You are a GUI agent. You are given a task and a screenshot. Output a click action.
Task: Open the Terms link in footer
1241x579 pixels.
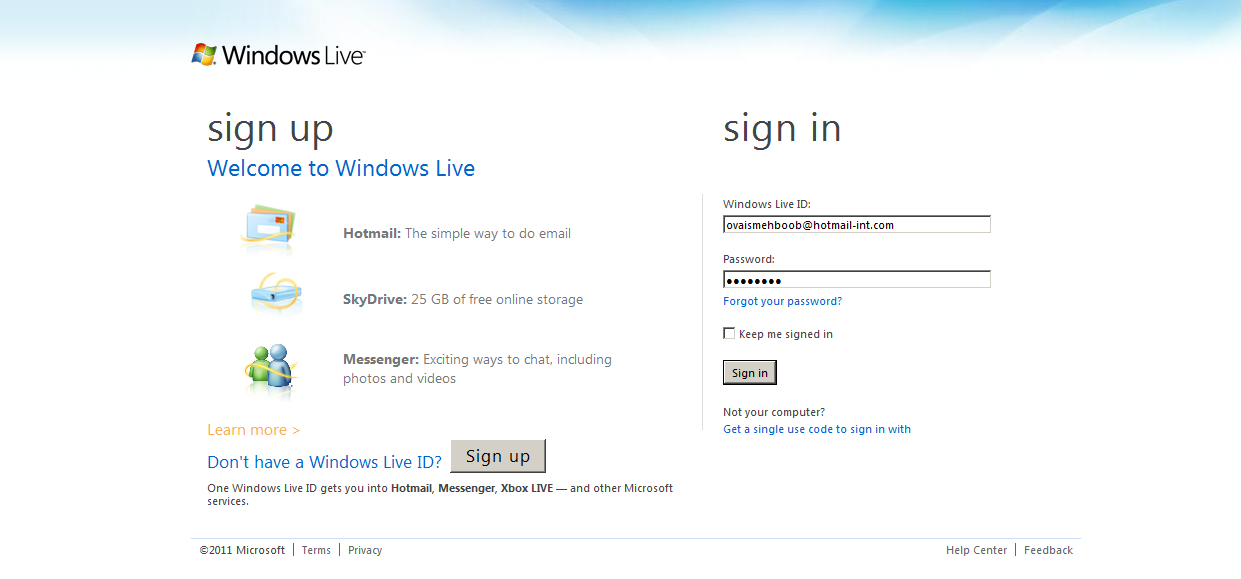(316, 550)
